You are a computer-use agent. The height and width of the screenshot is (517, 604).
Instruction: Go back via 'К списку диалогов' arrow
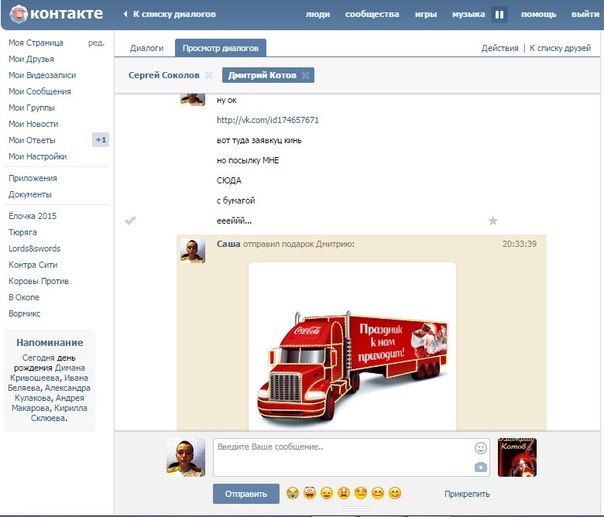point(169,14)
